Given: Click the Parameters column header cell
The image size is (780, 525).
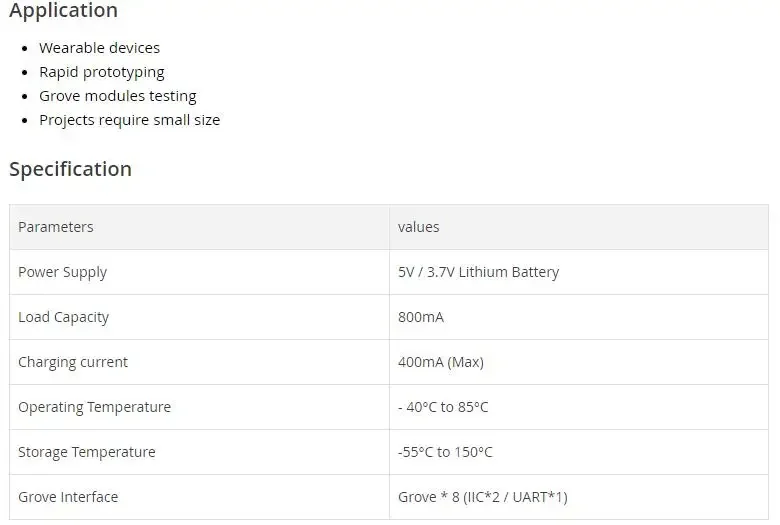Looking at the screenshot, I should [56, 227].
